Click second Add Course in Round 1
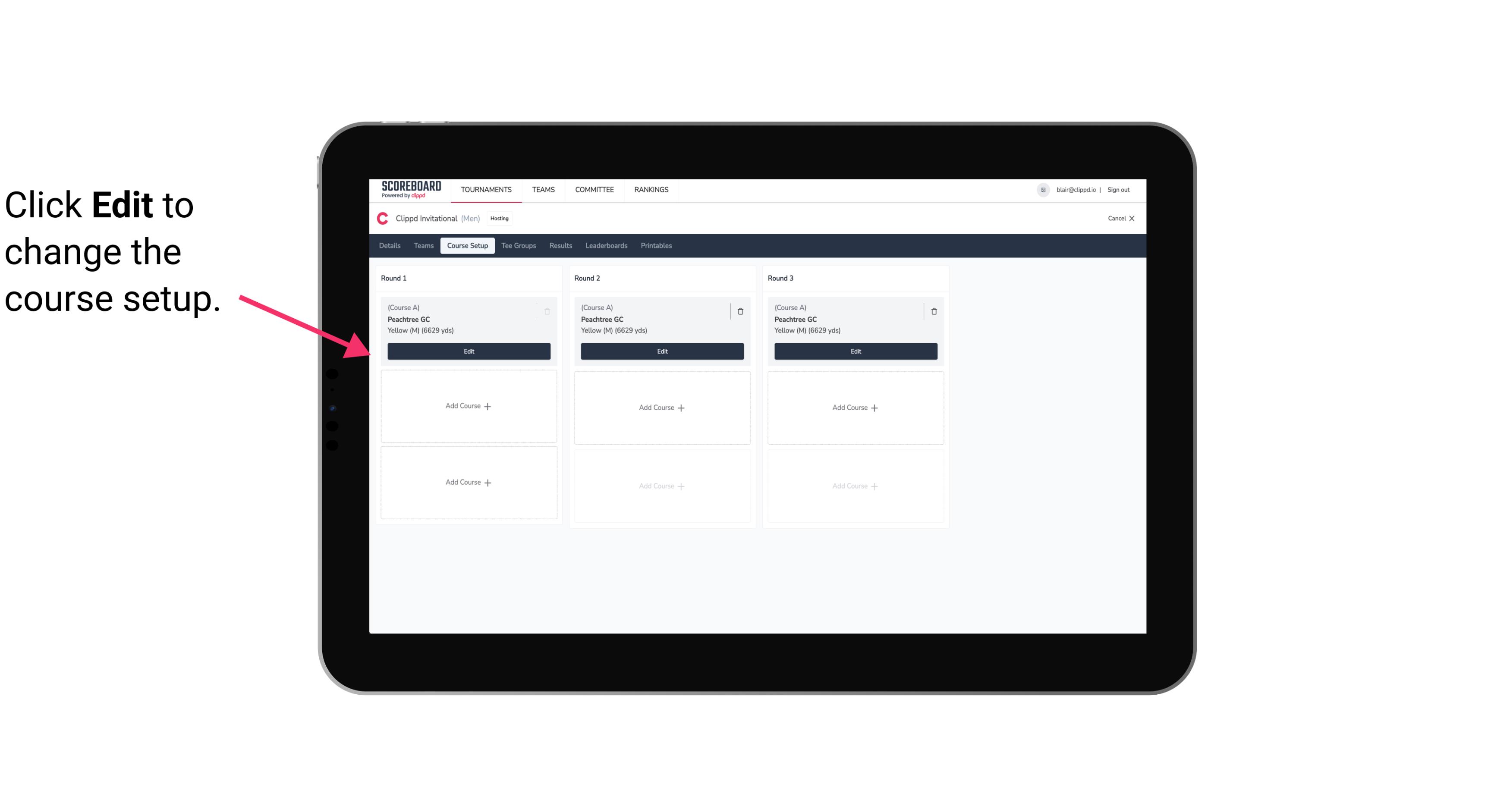Screen dimensions: 1510x812 (x=468, y=482)
